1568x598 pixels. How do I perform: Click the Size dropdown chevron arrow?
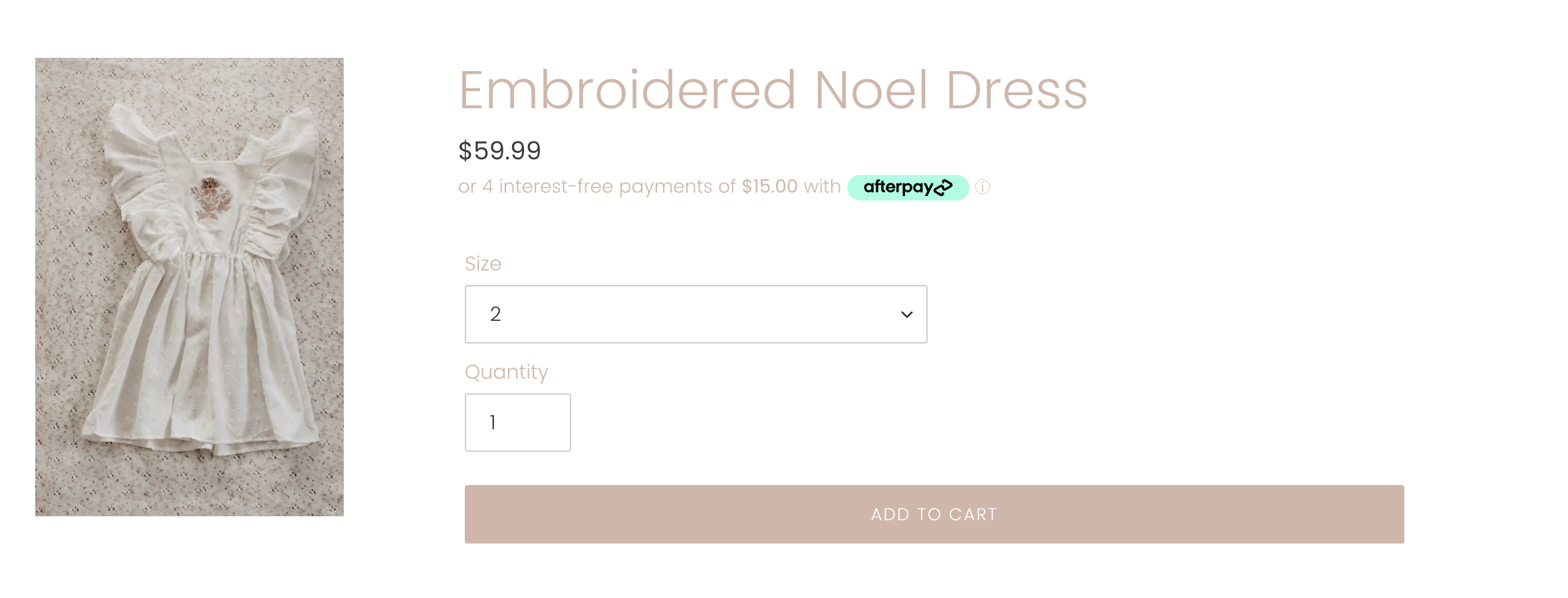tap(906, 314)
